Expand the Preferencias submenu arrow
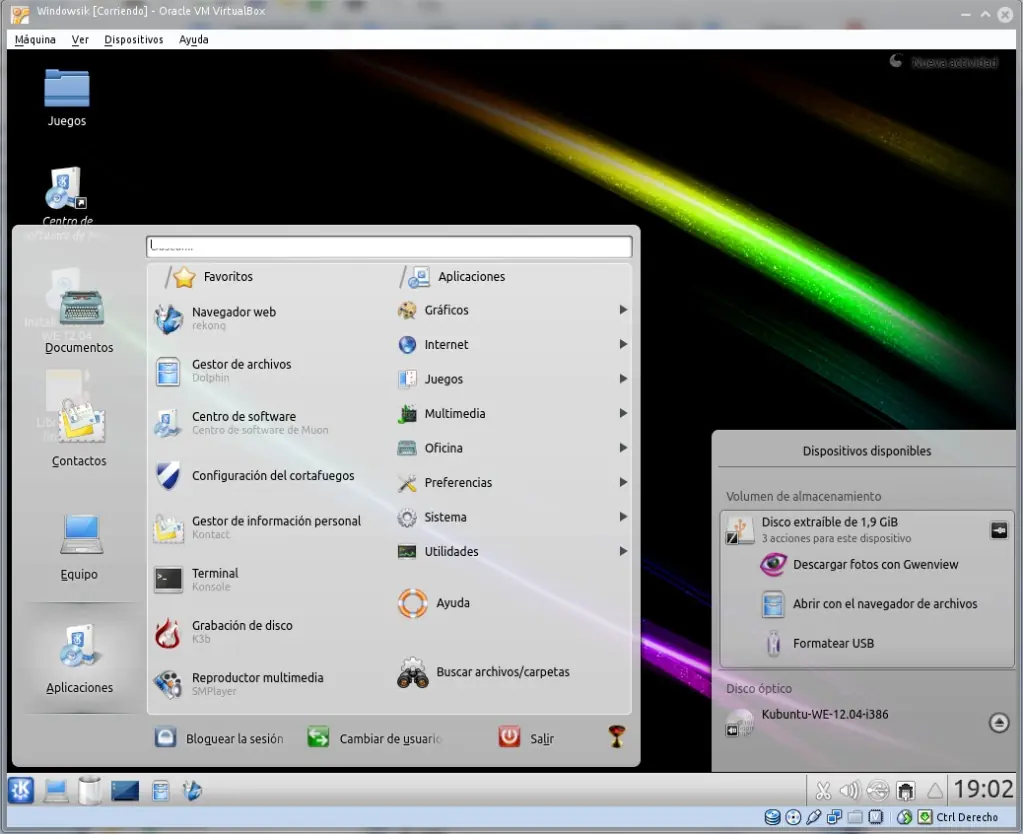Screen dimensions: 1023x834 [623, 482]
